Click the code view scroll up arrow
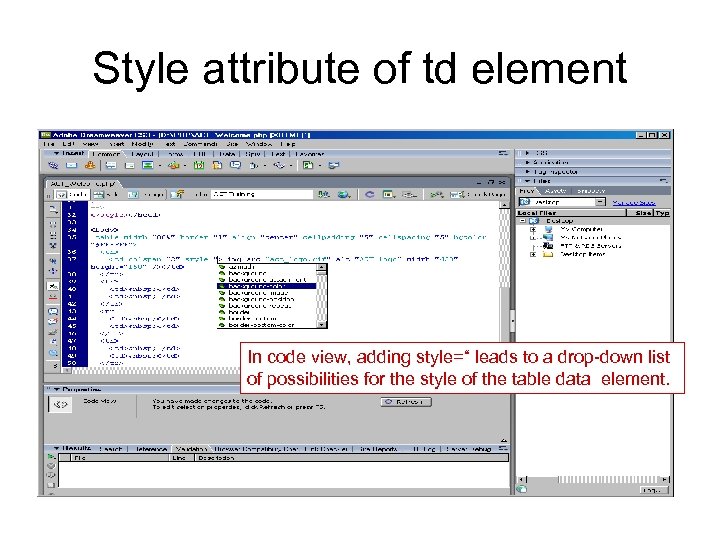This screenshot has width=720, height=540. point(504,205)
